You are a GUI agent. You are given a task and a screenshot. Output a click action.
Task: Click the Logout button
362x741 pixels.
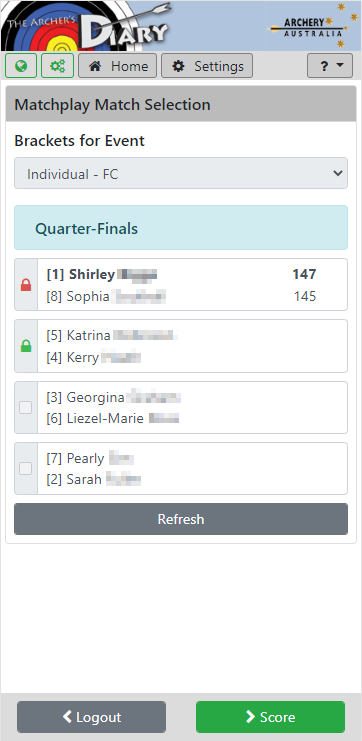(92, 717)
